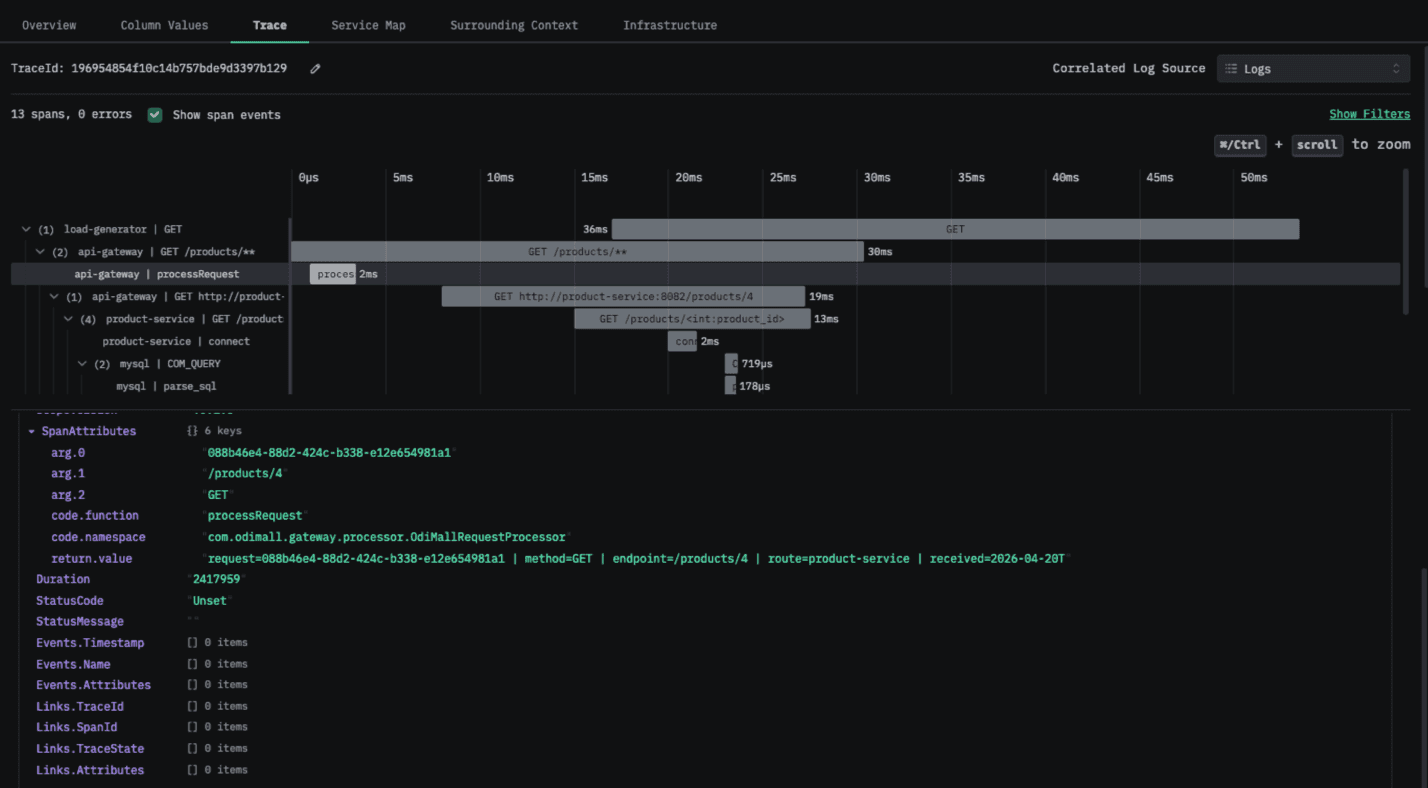Collapse the SpanAttributes section

(x=32, y=432)
